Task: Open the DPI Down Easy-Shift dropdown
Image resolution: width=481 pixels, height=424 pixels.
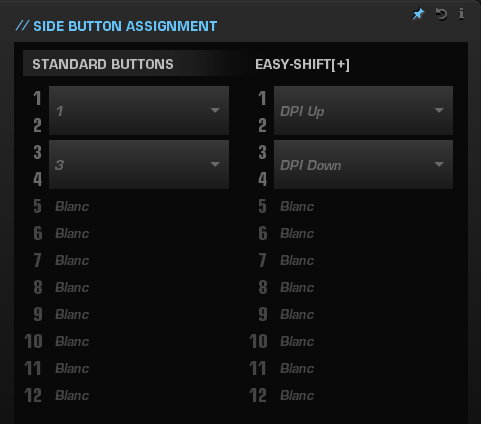Action: [363, 165]
